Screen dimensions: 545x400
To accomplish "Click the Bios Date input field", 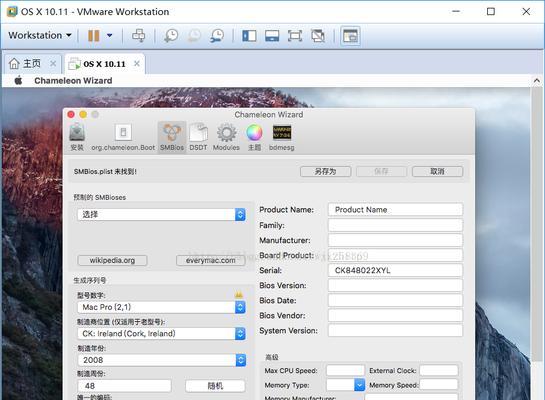I will [395, 300].
